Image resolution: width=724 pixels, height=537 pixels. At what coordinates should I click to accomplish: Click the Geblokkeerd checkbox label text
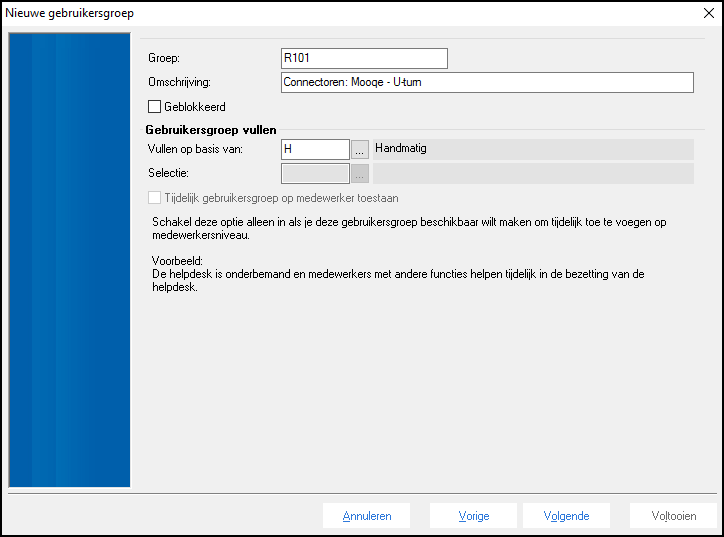pos(195,106)
